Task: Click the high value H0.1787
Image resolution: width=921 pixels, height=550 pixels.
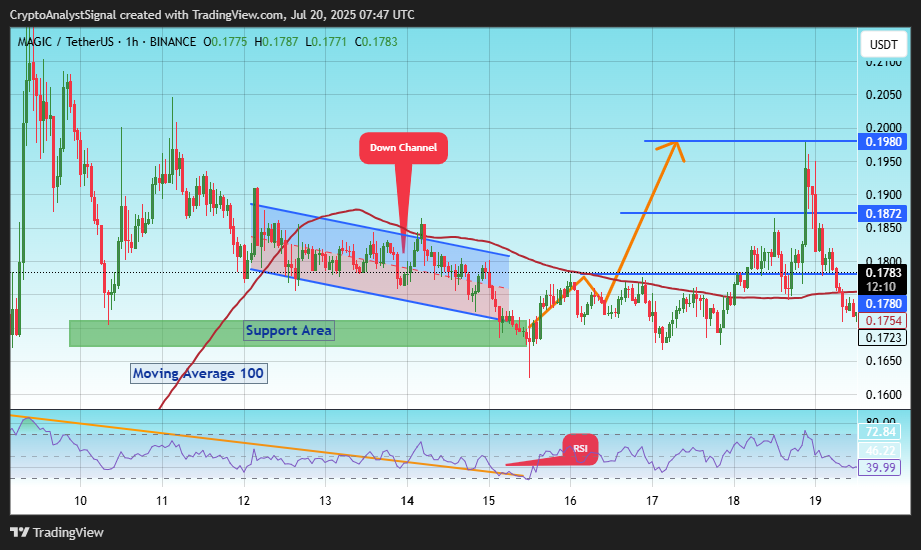Action: click(276, 42)
